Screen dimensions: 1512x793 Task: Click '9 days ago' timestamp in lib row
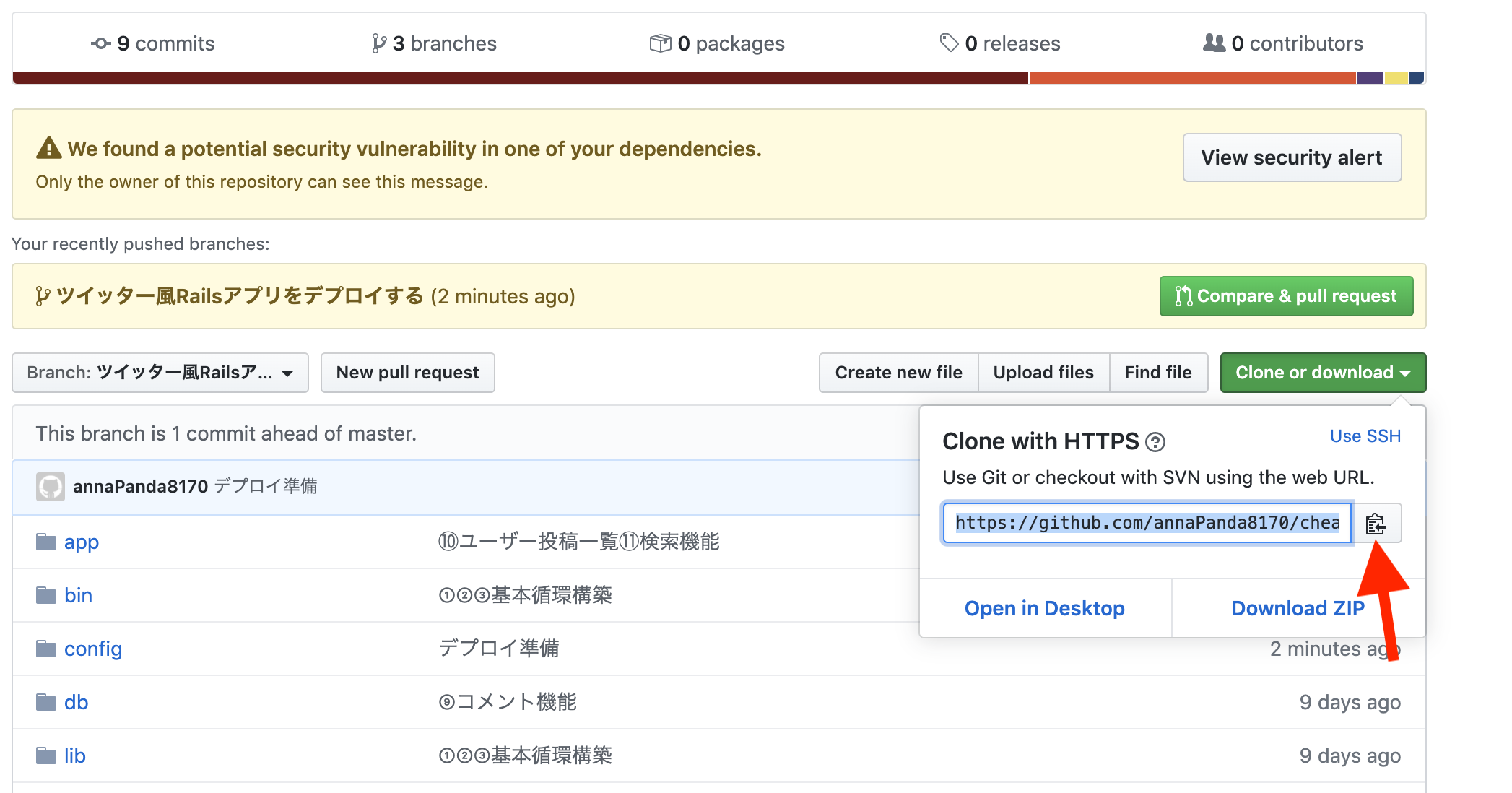[1350, 755]
